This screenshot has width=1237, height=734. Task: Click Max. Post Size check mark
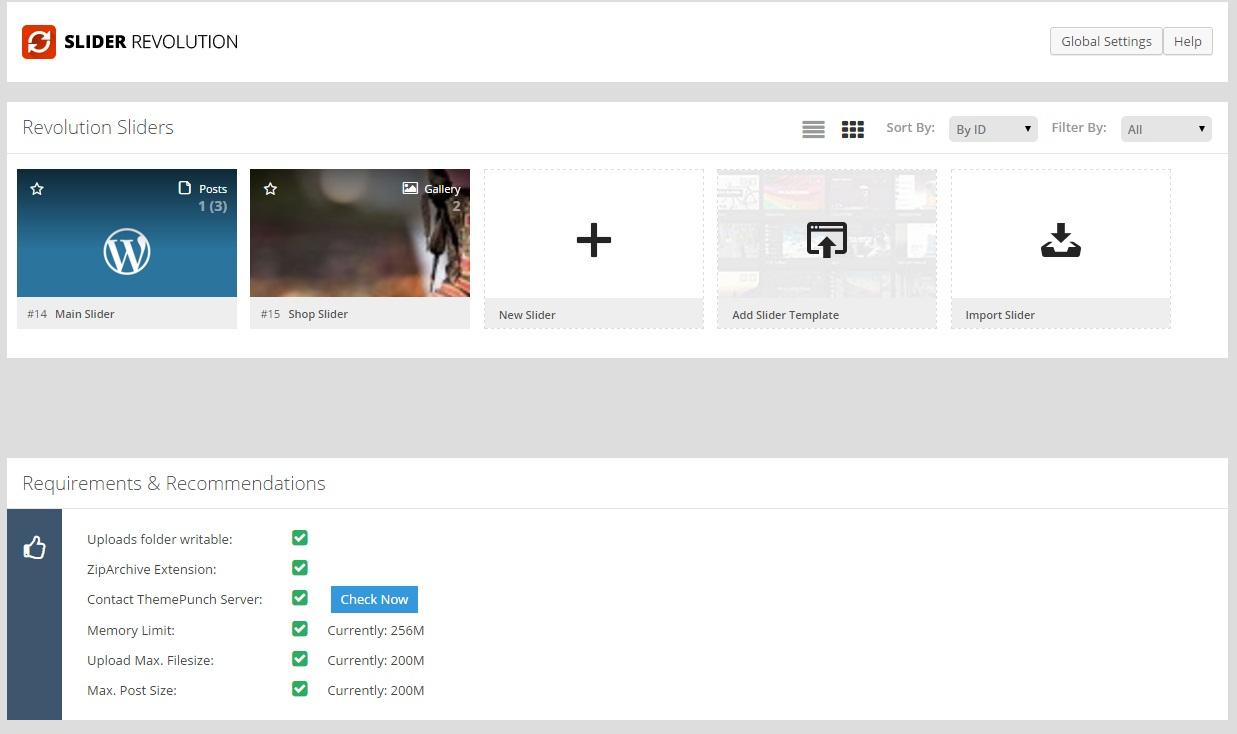click(299, 689)
